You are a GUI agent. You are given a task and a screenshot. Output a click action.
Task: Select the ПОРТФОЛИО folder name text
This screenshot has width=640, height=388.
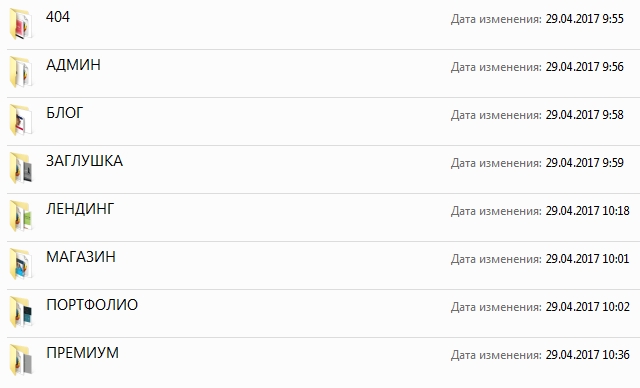pos(92,305)
